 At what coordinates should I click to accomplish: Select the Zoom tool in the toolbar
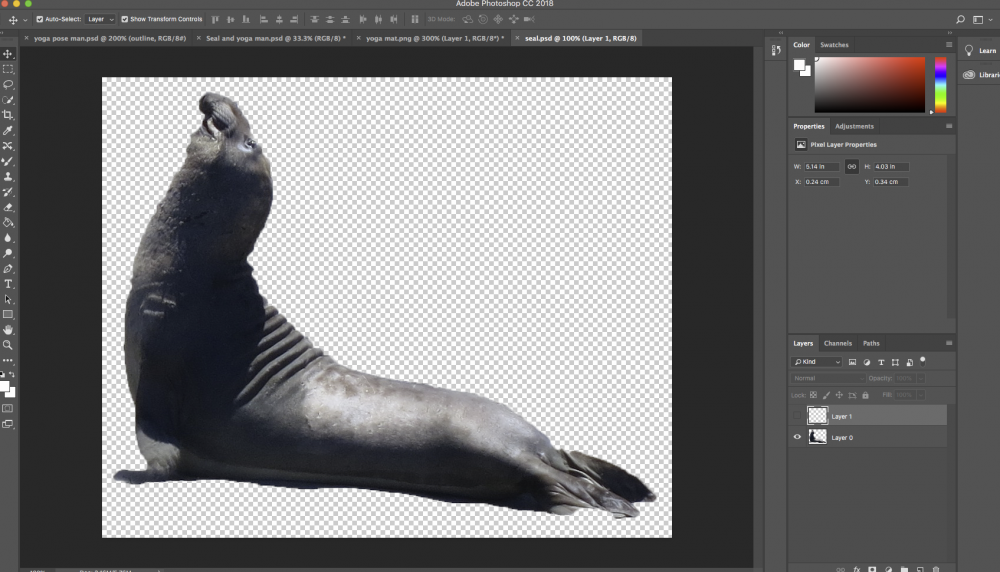(8, 345)
